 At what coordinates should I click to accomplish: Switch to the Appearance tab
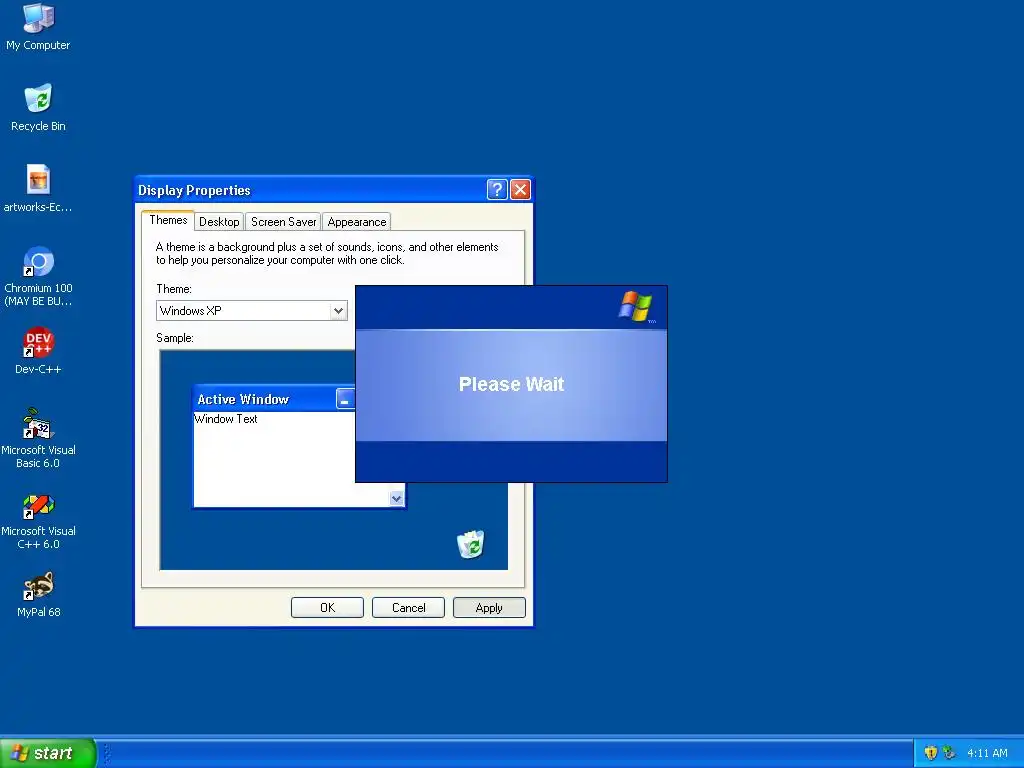click(357, 222)
